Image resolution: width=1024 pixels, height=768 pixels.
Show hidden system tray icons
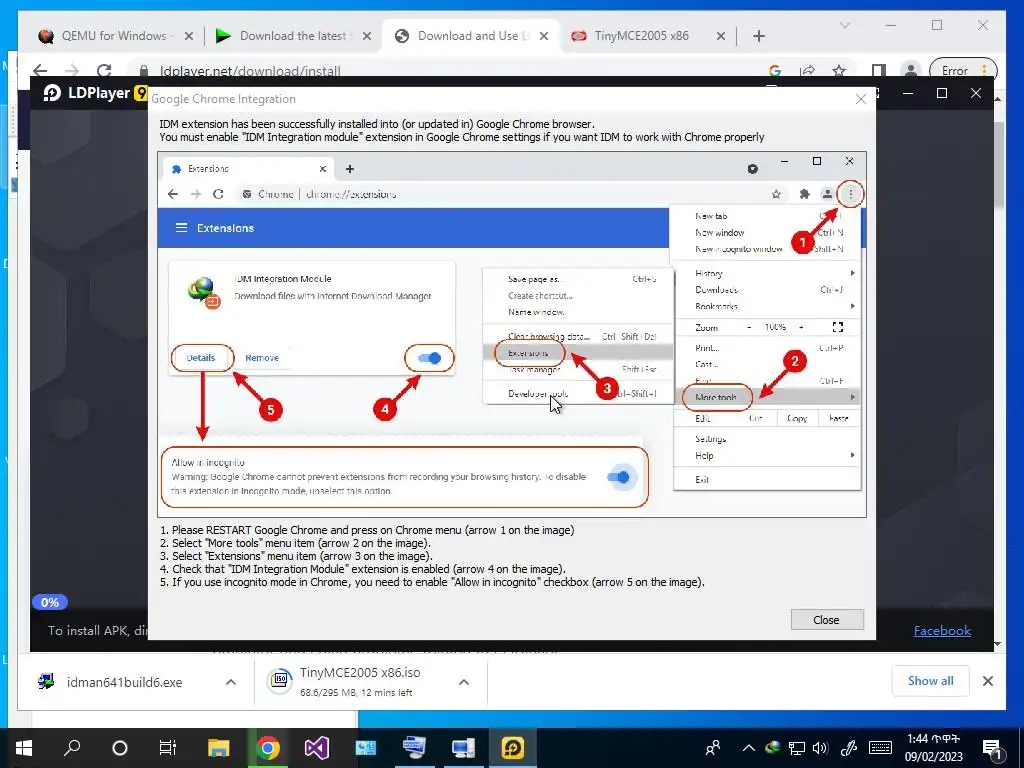pos(748,748)
